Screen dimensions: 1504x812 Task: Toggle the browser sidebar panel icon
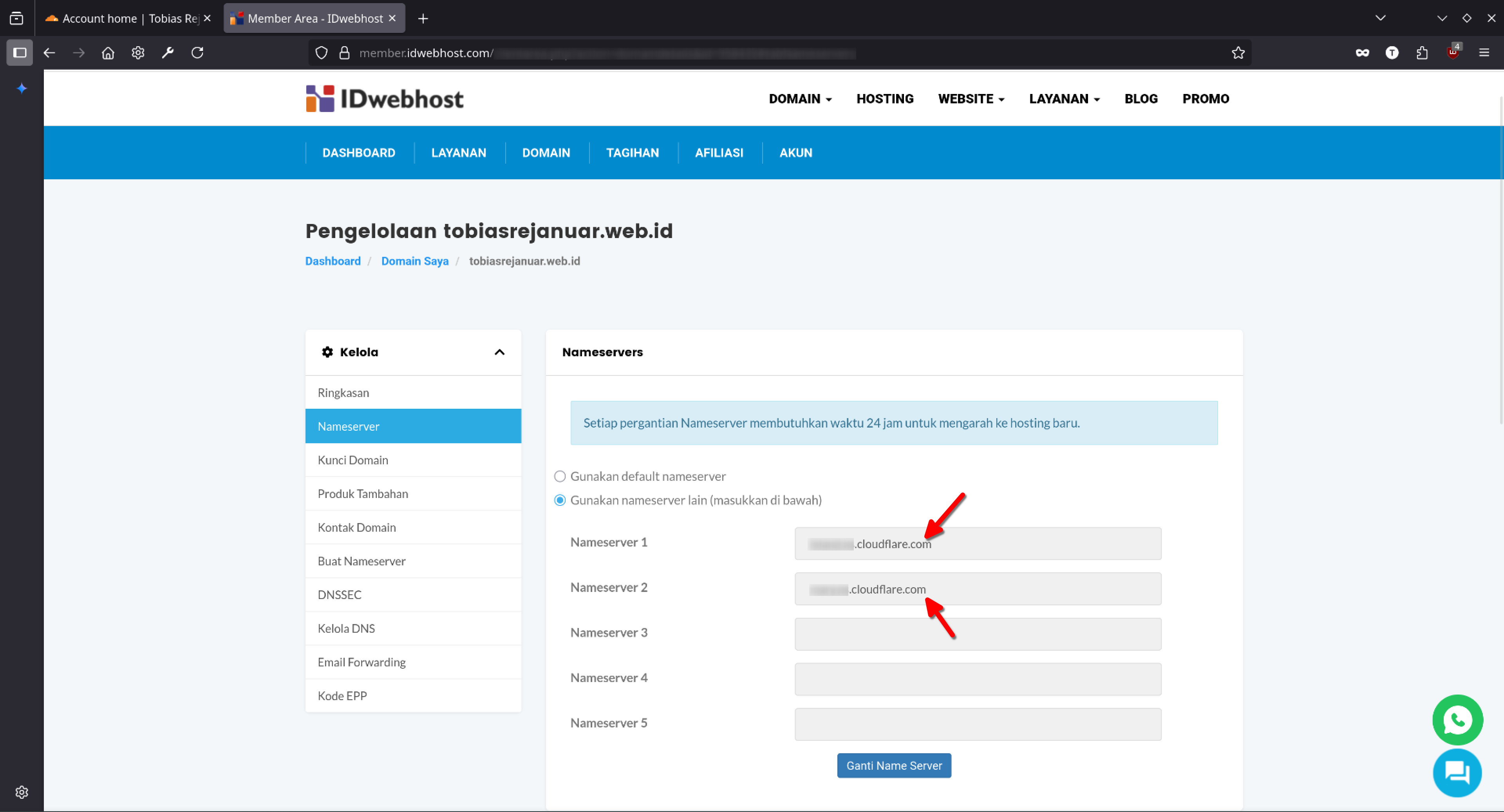coord(19,53)
